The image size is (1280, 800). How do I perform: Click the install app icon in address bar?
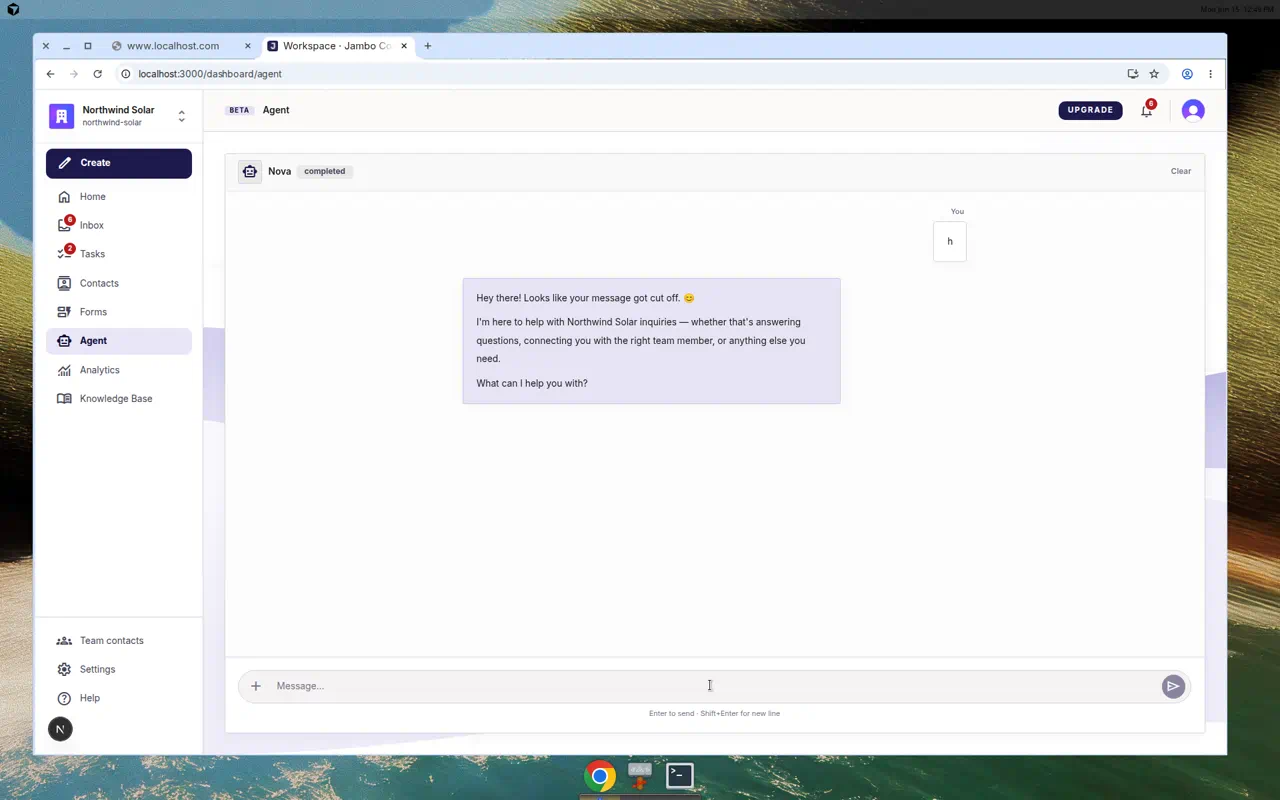click(1132, 74)
